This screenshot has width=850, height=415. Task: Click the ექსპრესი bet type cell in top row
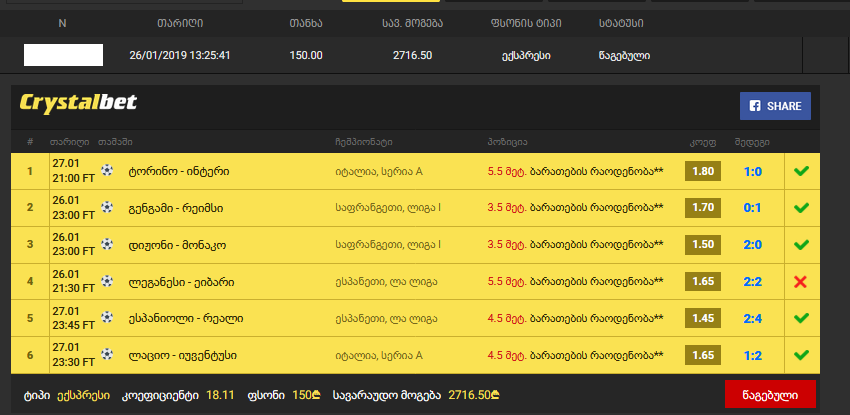526,55
